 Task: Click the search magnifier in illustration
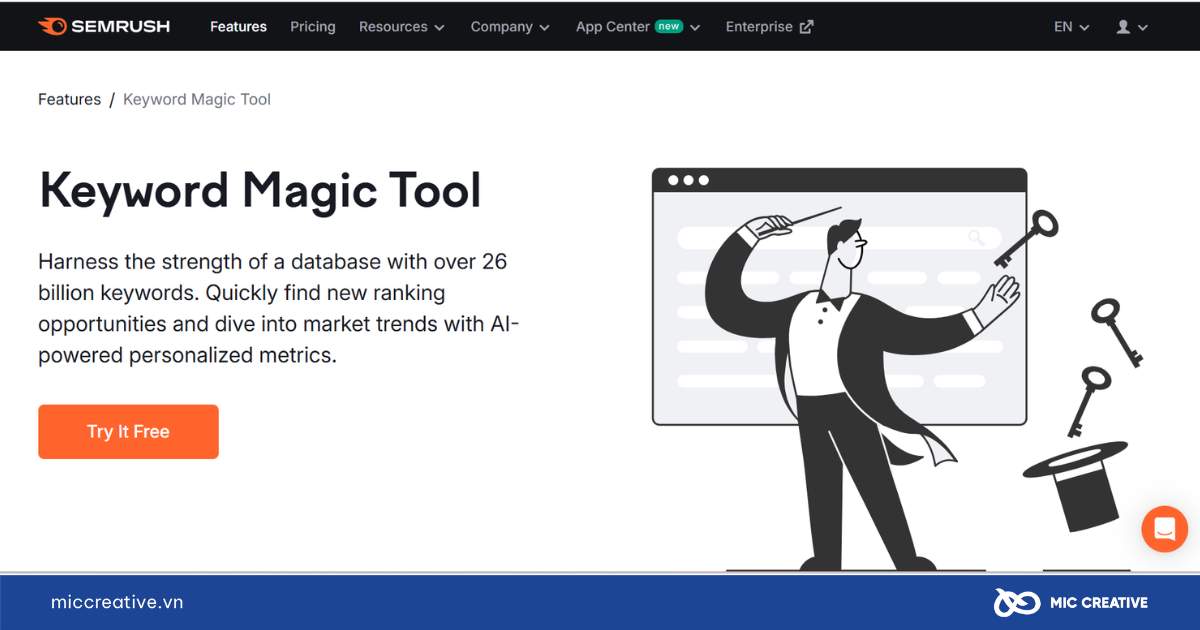click(976, 238)
